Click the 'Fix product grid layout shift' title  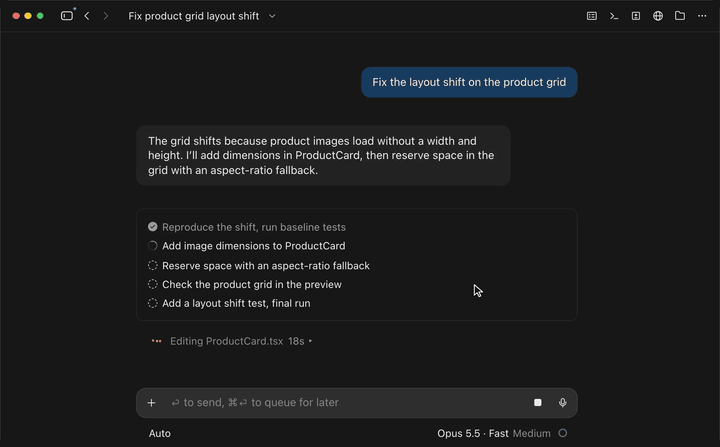click(x=193, y=16)
